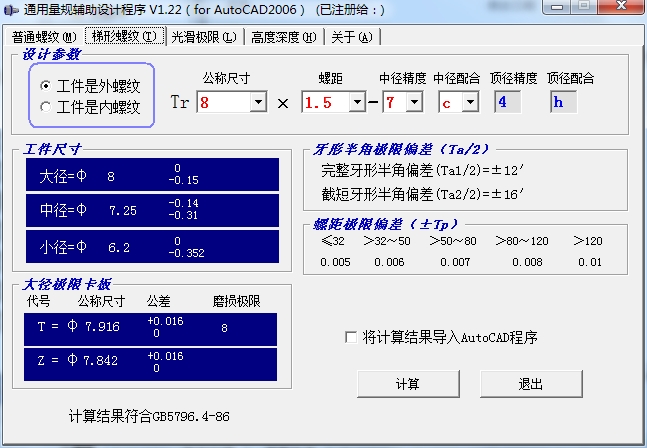This screenshot has height=448, width=647.
Task: Click the 0.007 pitch deviation value
Action: point(455,262)
